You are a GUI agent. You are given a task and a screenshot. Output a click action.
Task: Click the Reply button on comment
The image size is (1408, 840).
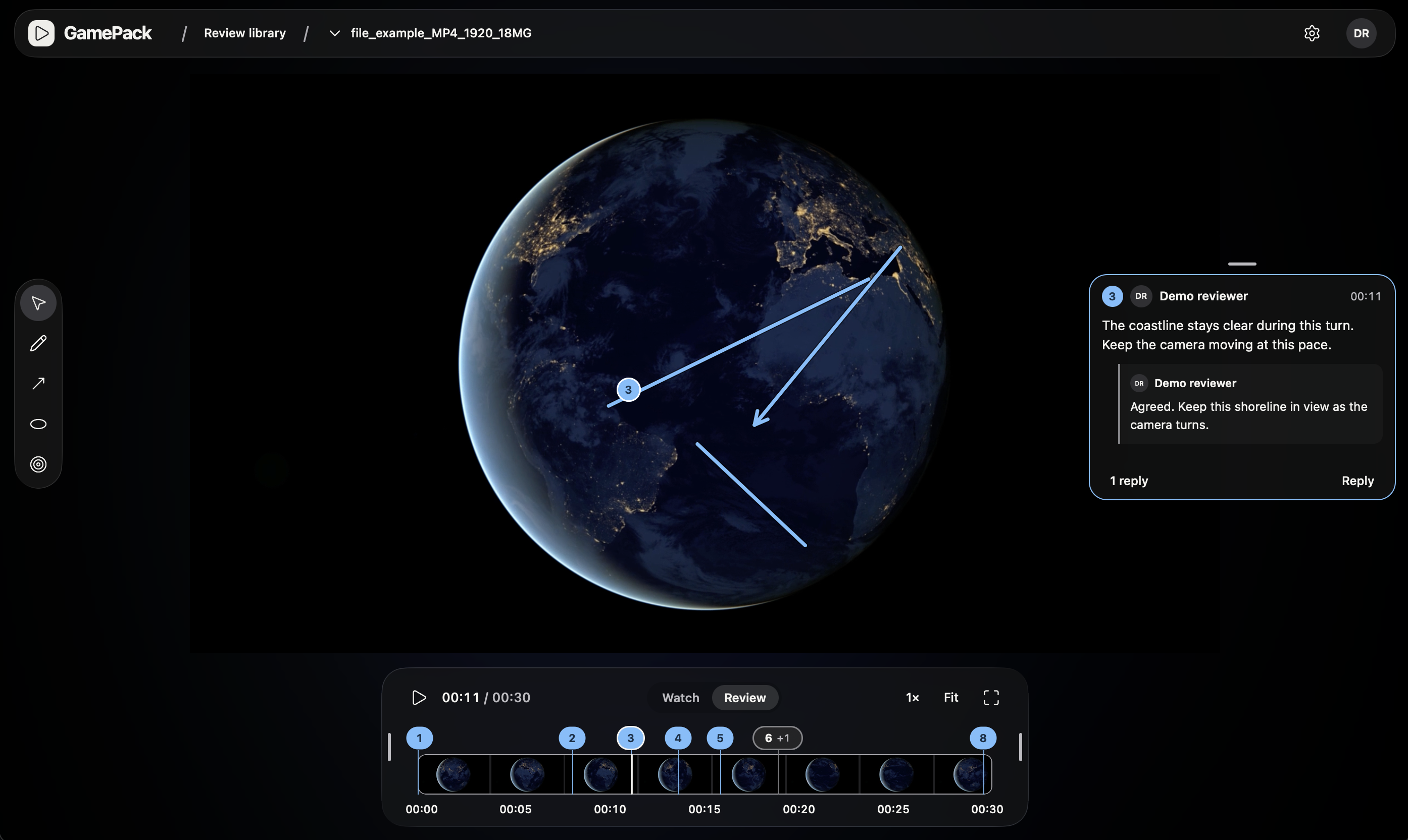point(1357,481)
